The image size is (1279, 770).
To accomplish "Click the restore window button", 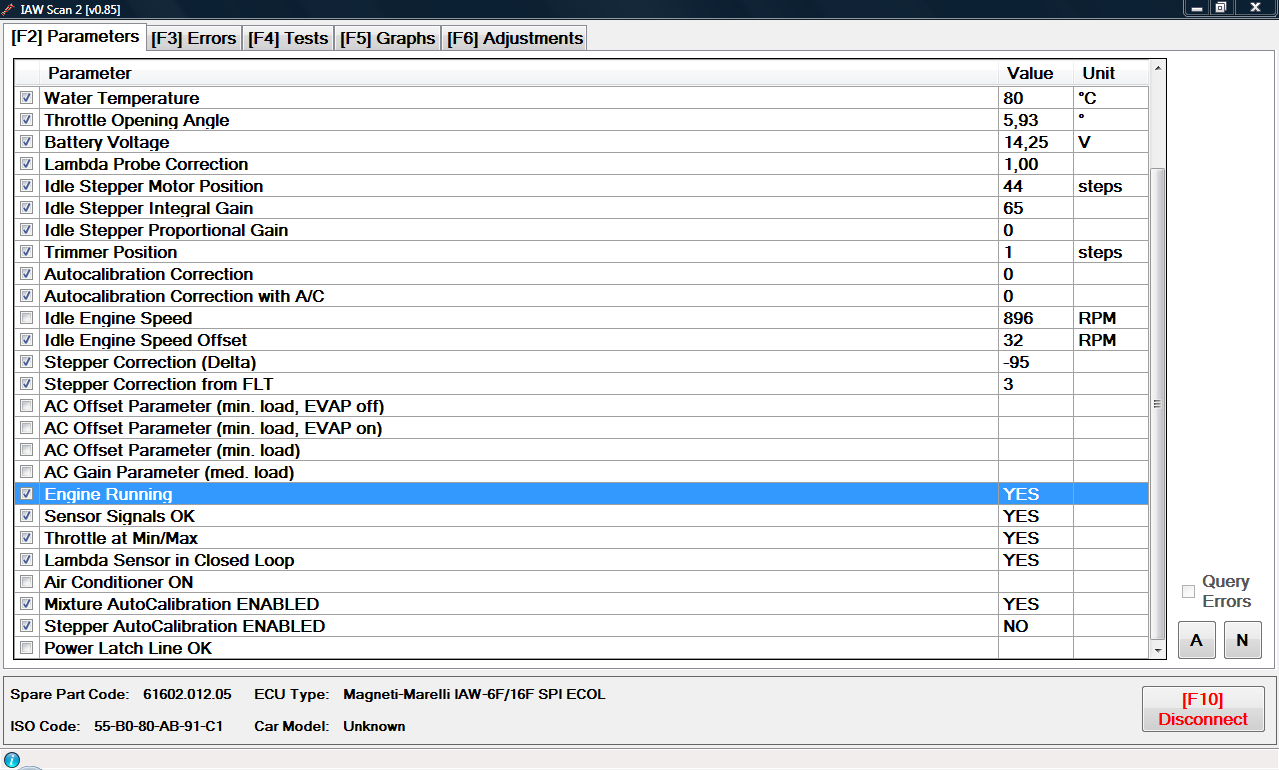I will [1221, 8].
